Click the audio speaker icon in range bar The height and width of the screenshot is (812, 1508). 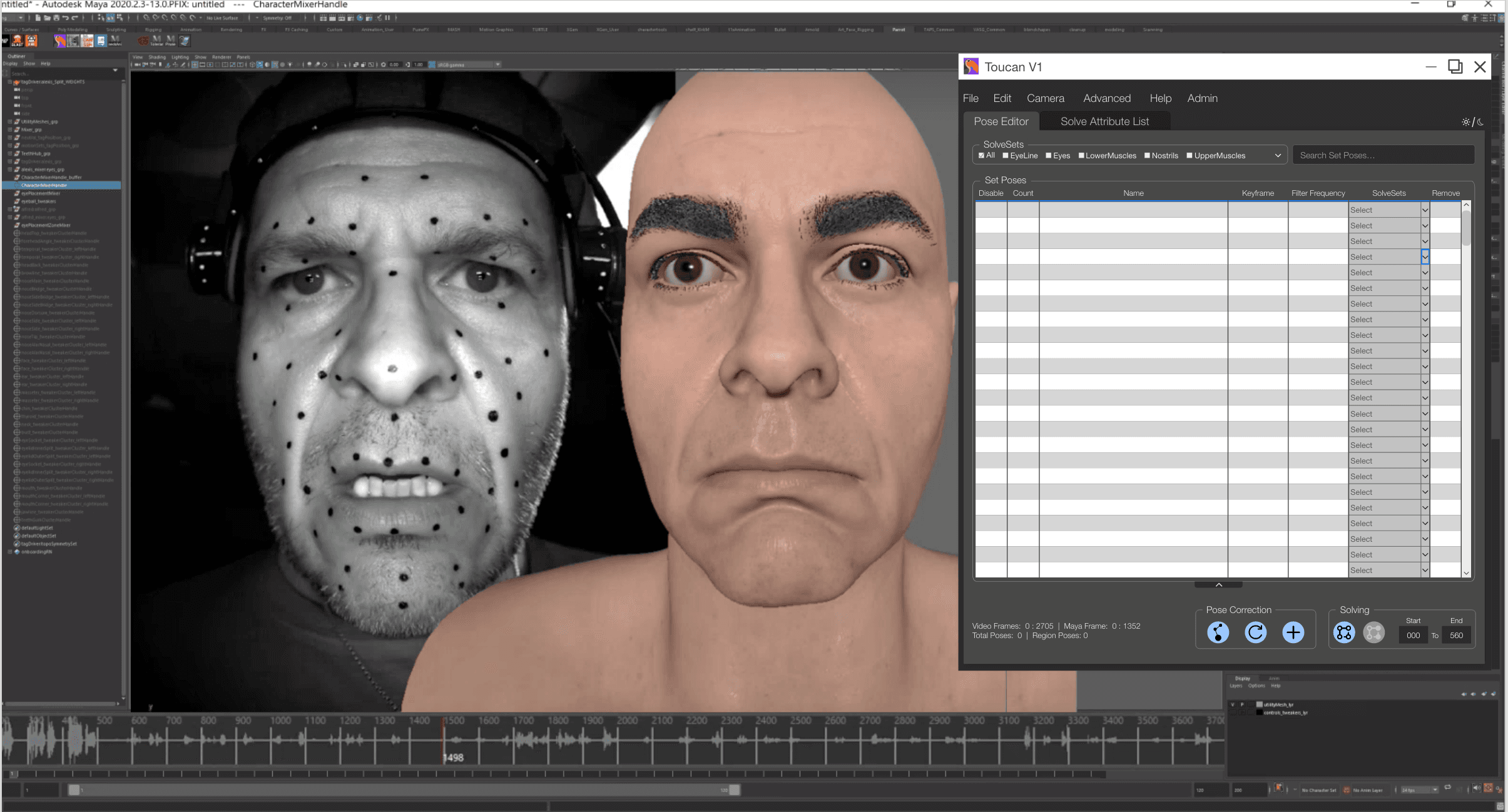pyautogui.click(x=1477, y=788)
